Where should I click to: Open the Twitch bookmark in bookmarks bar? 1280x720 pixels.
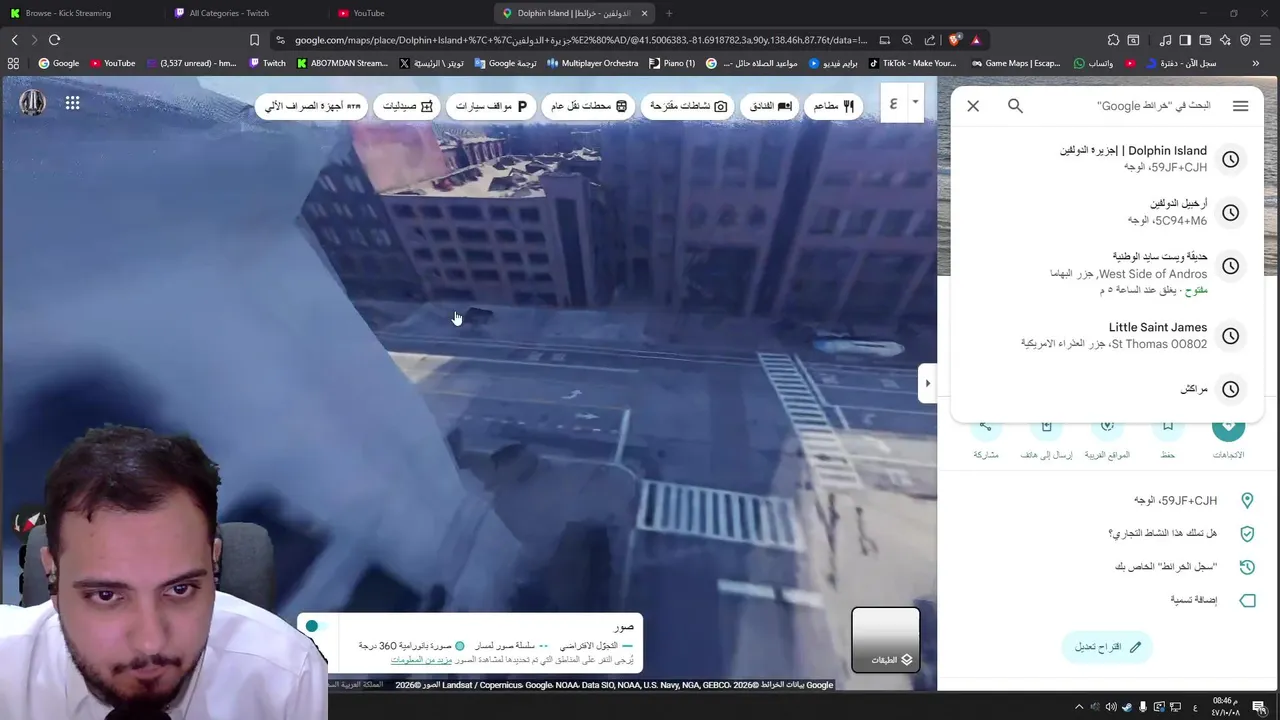pos(267,63)
